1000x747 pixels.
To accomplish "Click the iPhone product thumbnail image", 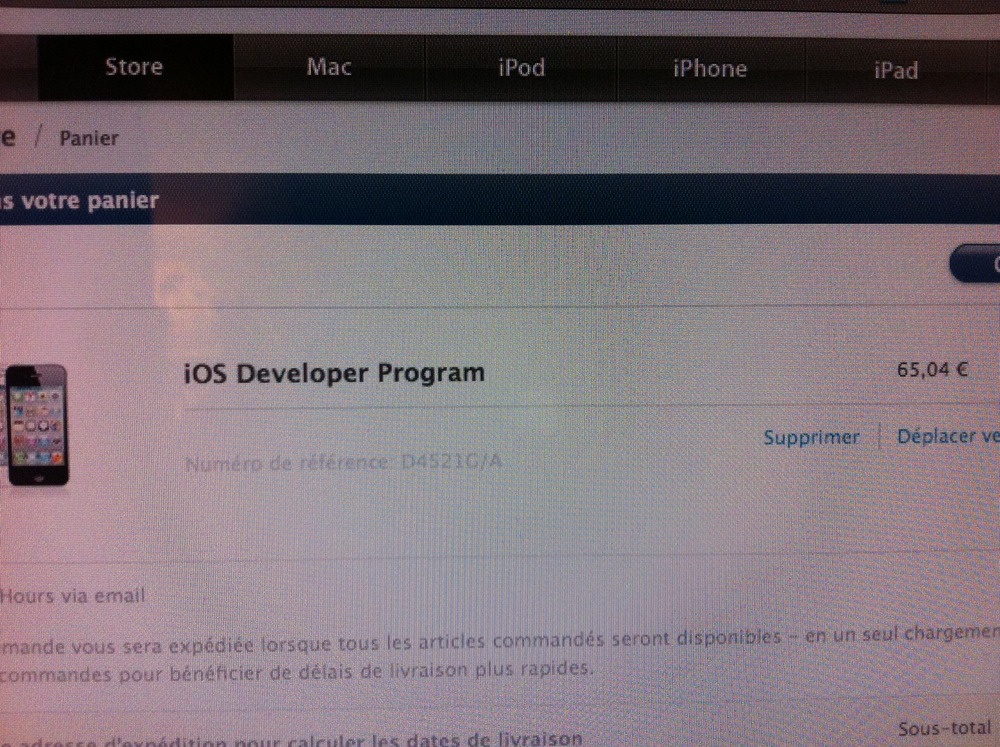I will point(37,425).
